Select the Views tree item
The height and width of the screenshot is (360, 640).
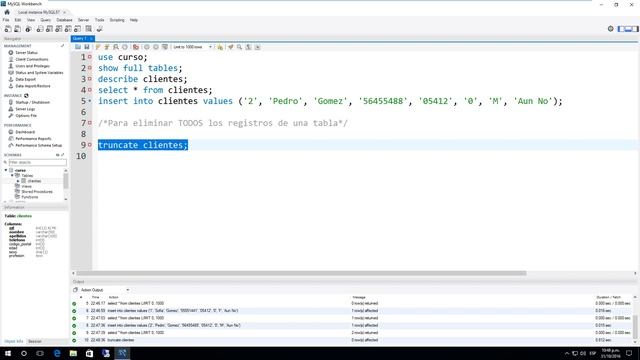click(x=27, y=186)
